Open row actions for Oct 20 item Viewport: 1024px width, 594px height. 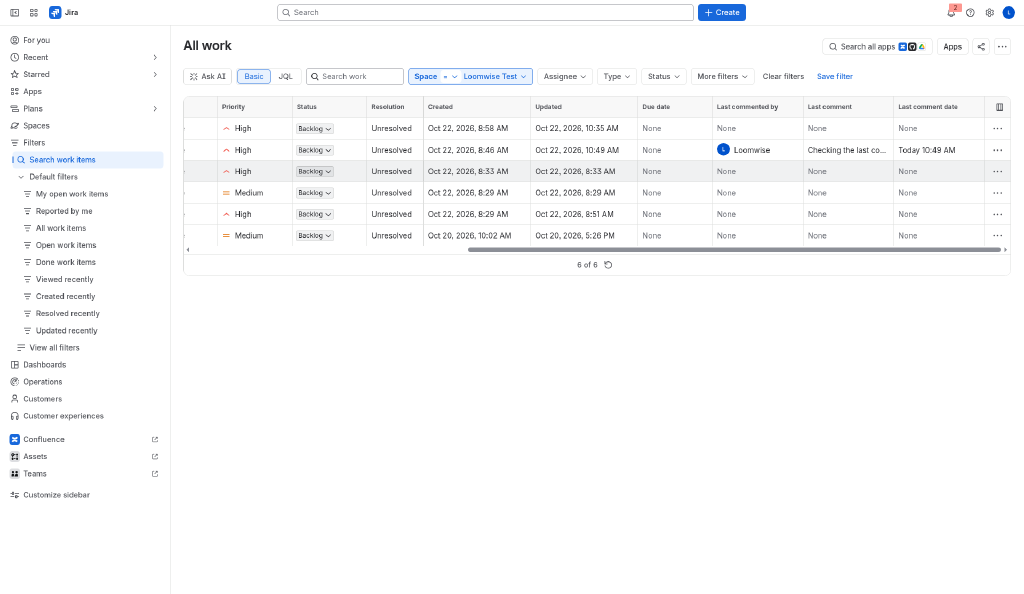tap(998, 236)
